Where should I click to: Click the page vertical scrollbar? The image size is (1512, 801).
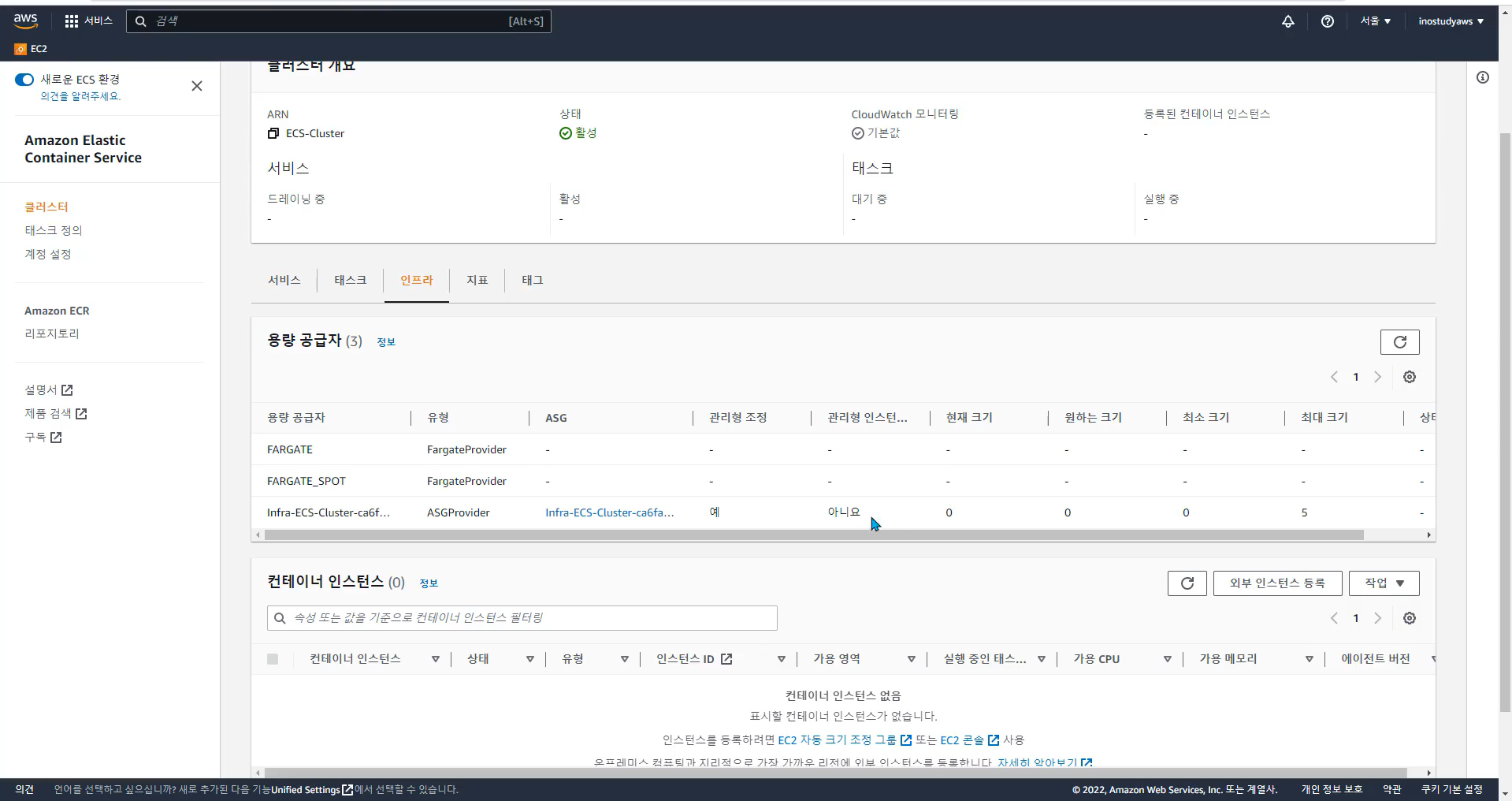(x=1505, y=422)
